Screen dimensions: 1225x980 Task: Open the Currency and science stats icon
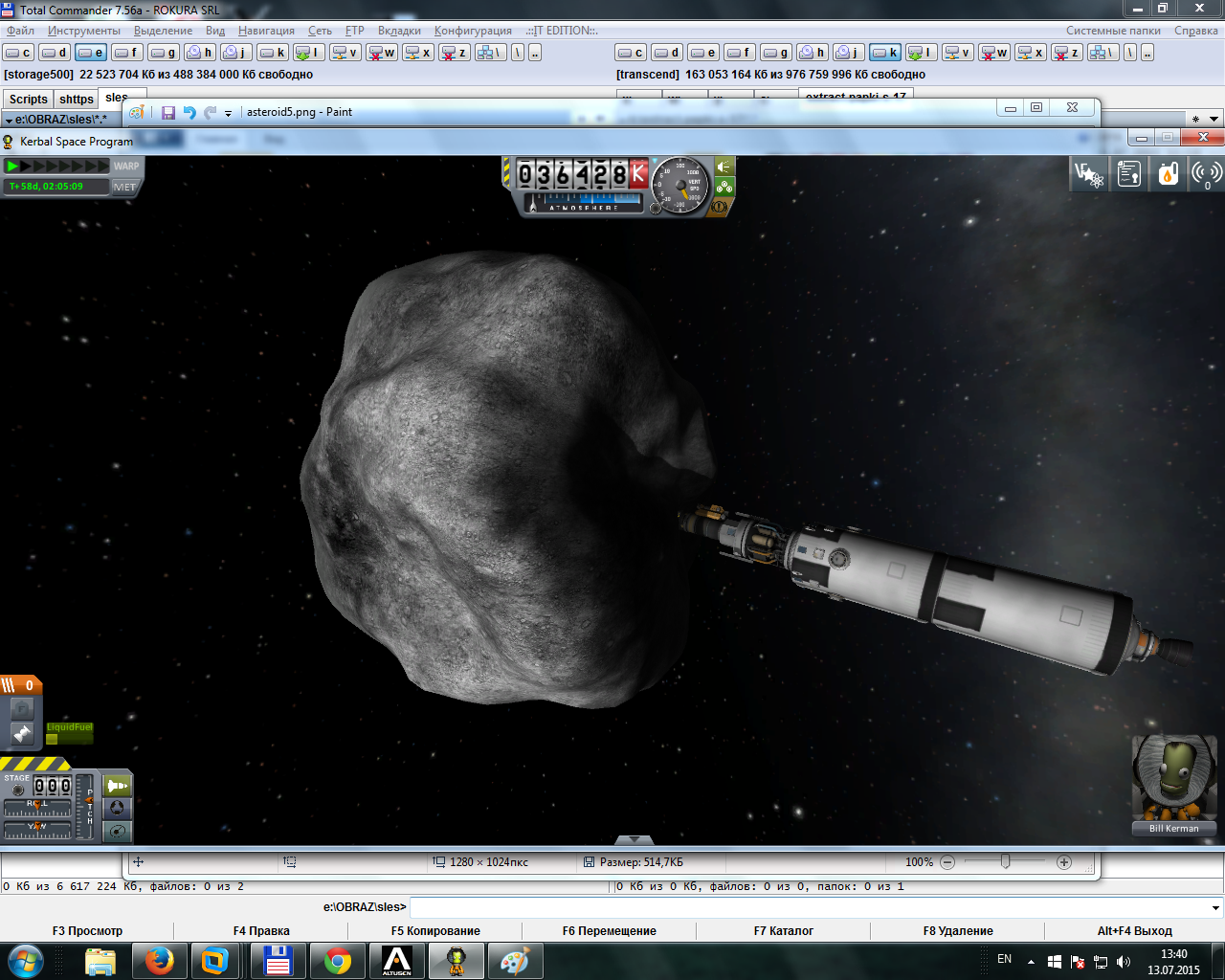click(x=1089, y=174)
